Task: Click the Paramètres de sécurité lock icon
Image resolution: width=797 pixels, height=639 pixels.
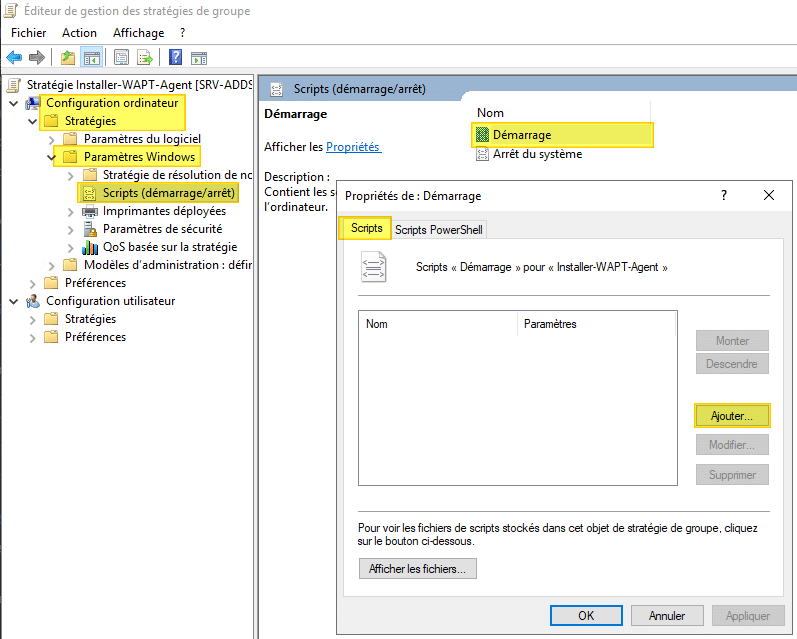Action: (89, 229)
